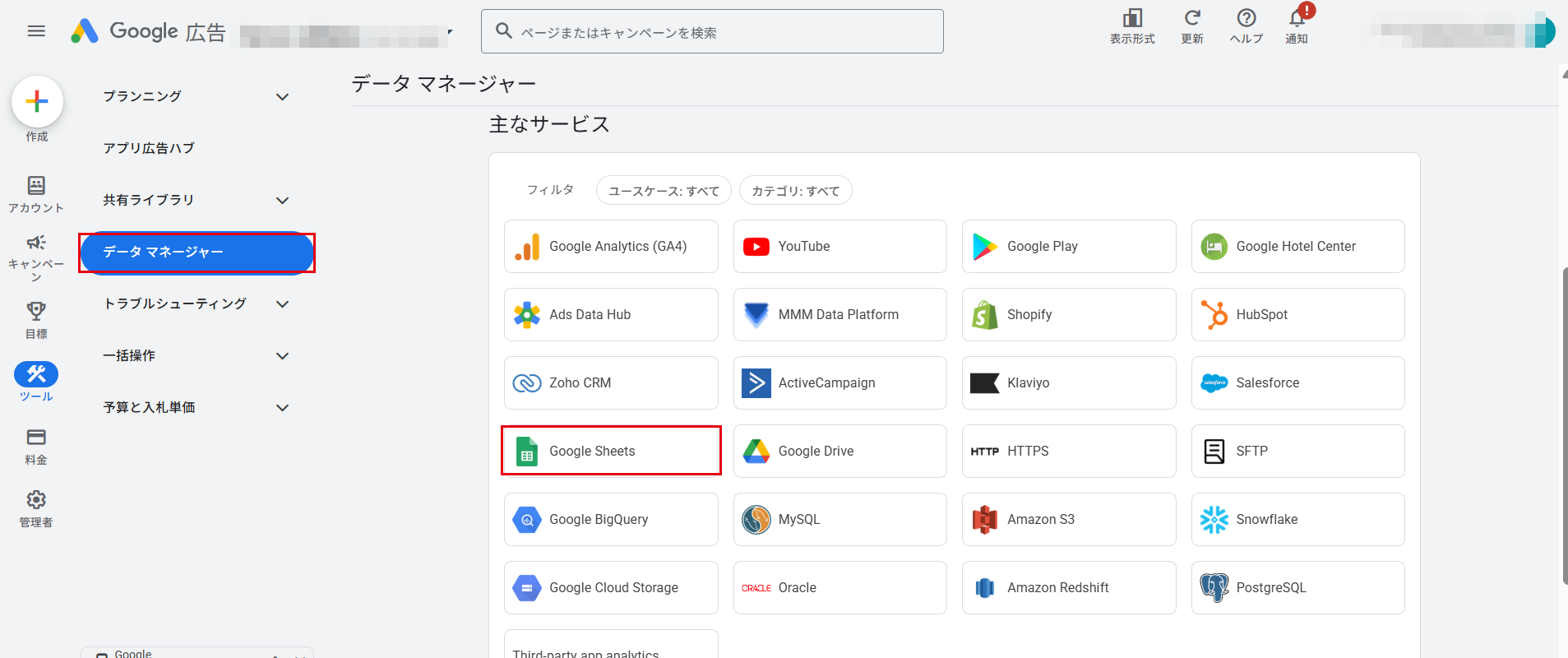Image resolution: width=1568 pixels, height=658 pixels.
Task: Open the account selector dropdown arrow
Action: coord(450,32)
